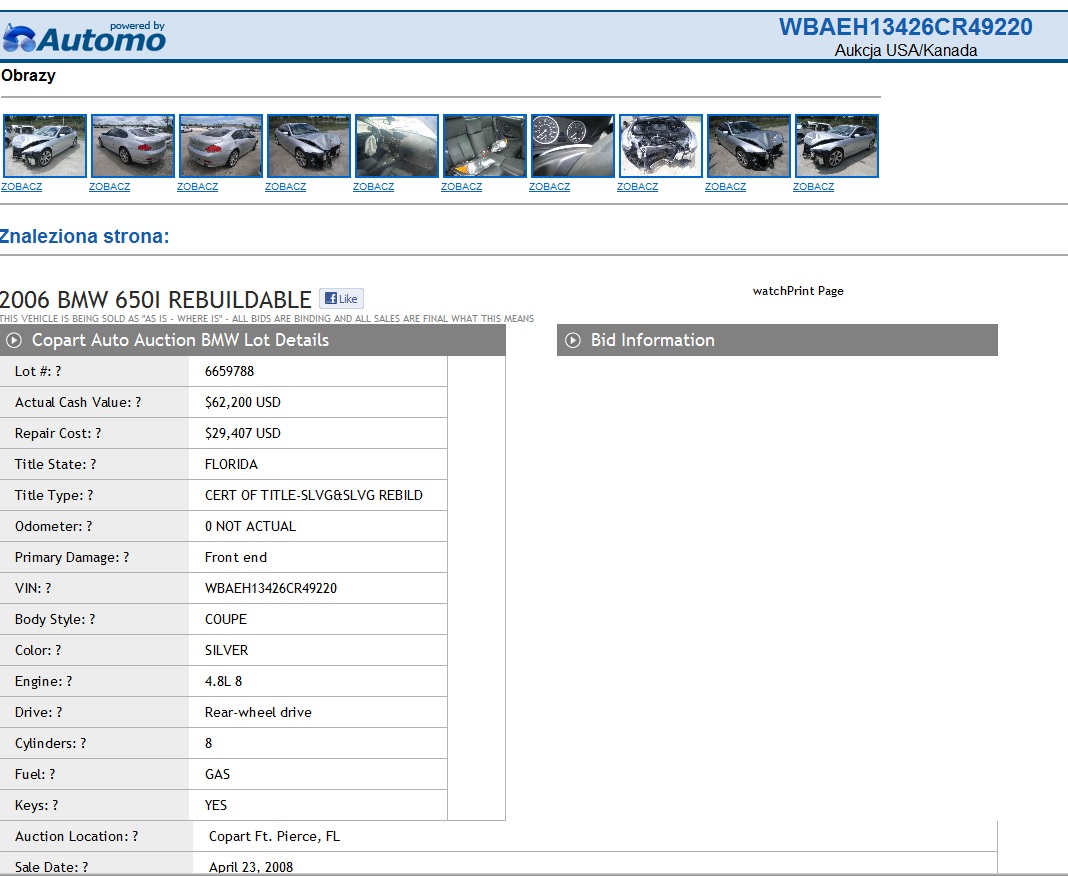Image resolution: width=1068 pixels, height=876 pixels.
Task: Click the VIN value in the details table
Action: pos(270,589)
